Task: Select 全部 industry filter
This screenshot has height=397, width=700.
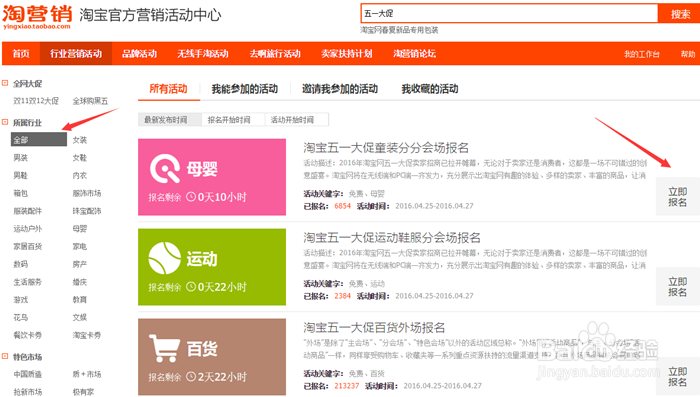Action: pos(39,139)
